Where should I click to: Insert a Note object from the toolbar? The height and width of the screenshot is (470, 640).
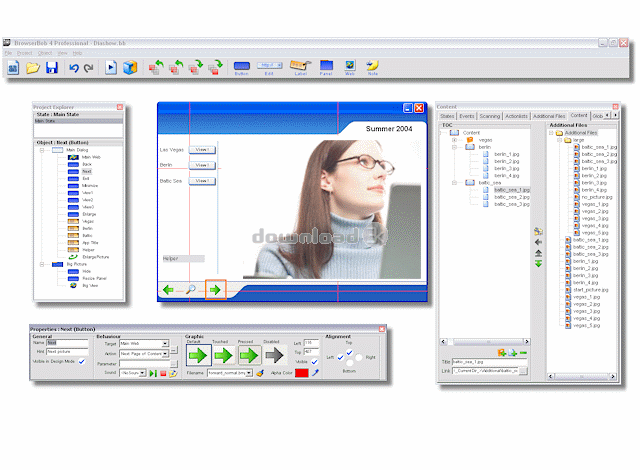[x=372, y=67]
